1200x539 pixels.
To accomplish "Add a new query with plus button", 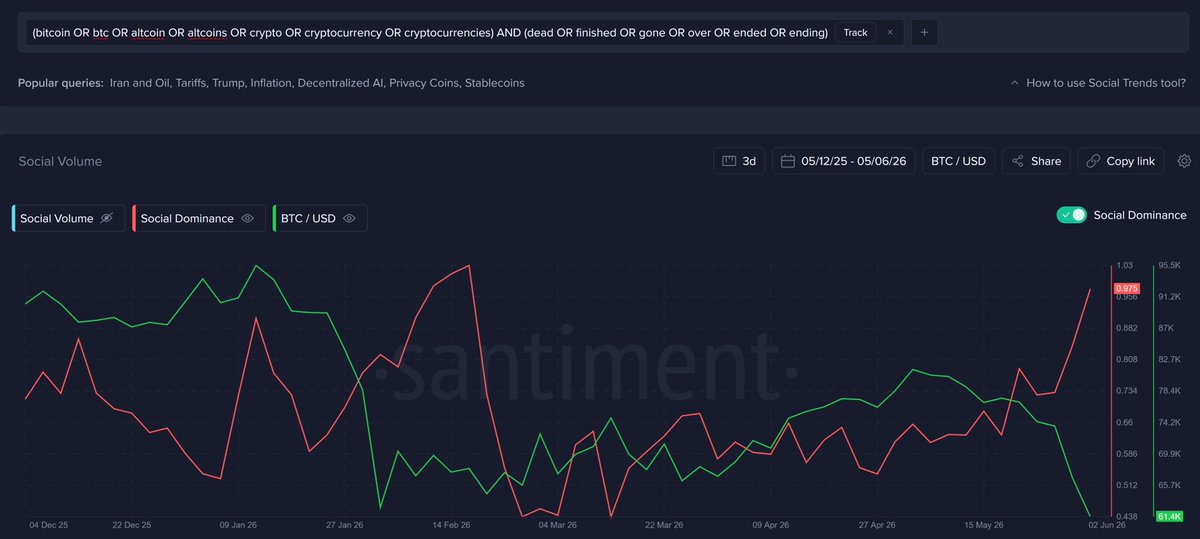I will 924,32.
